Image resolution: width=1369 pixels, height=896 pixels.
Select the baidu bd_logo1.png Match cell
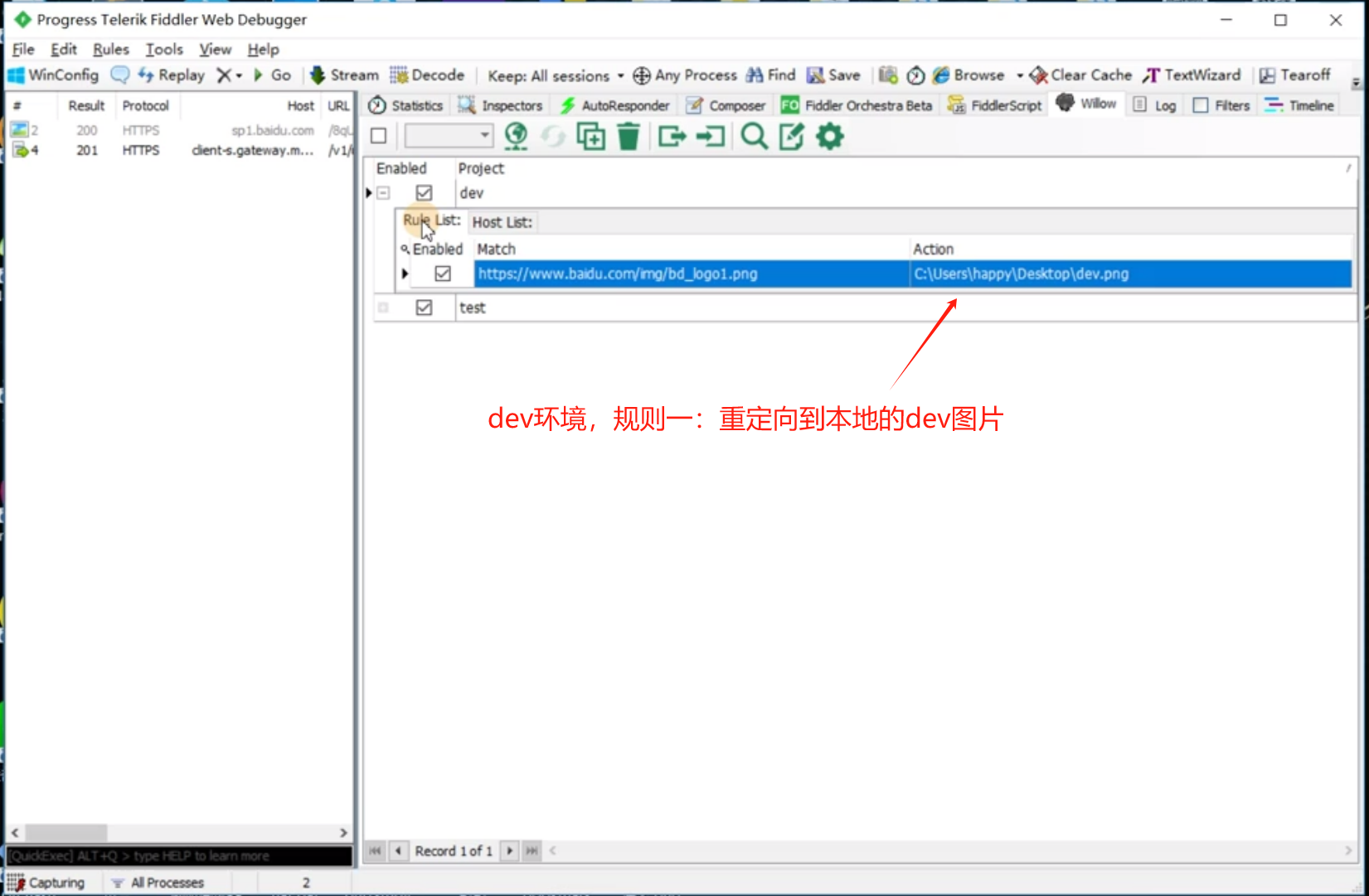[692, 274]
